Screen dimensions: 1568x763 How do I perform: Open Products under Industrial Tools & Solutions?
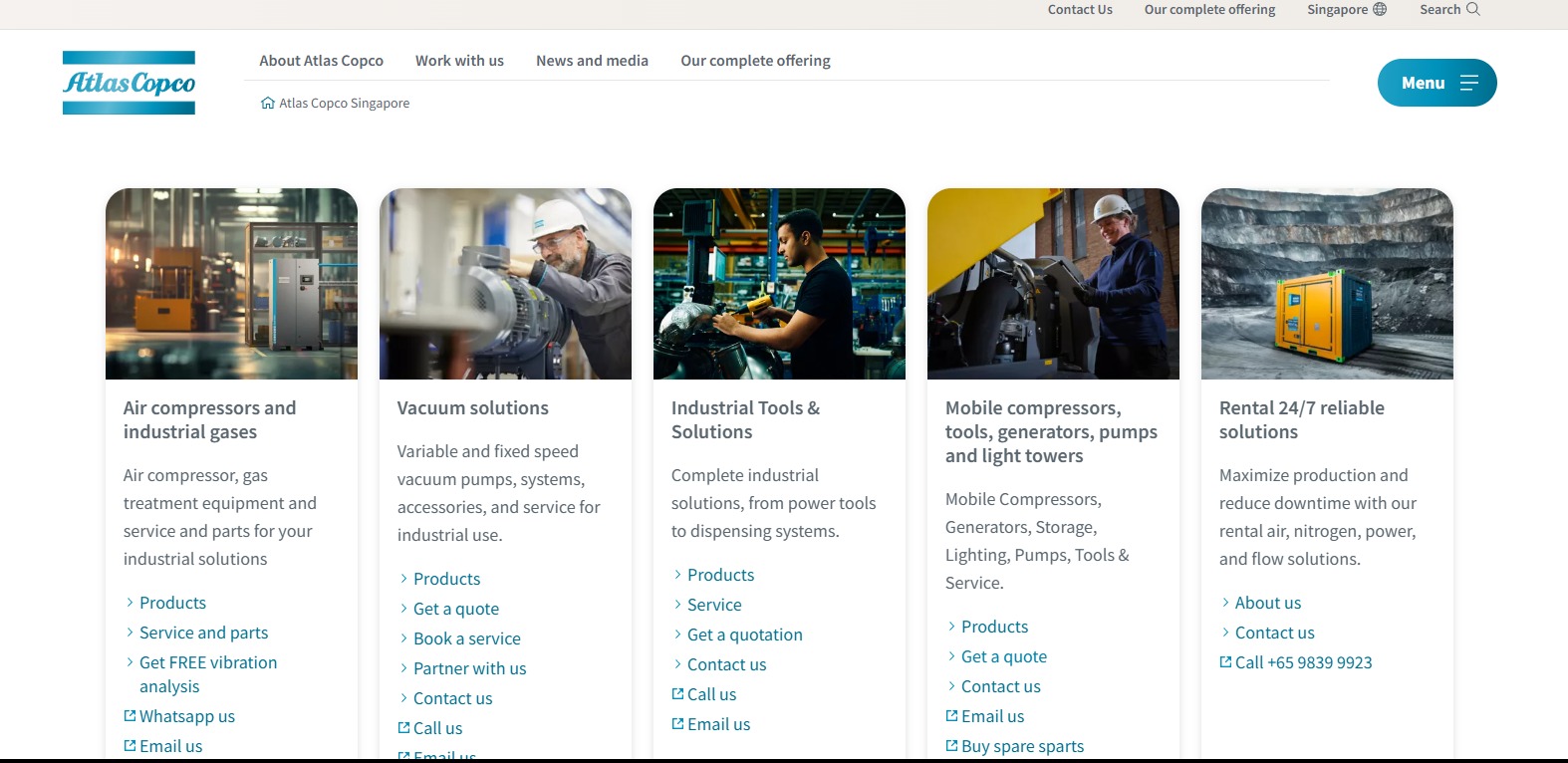click(720, 575)
